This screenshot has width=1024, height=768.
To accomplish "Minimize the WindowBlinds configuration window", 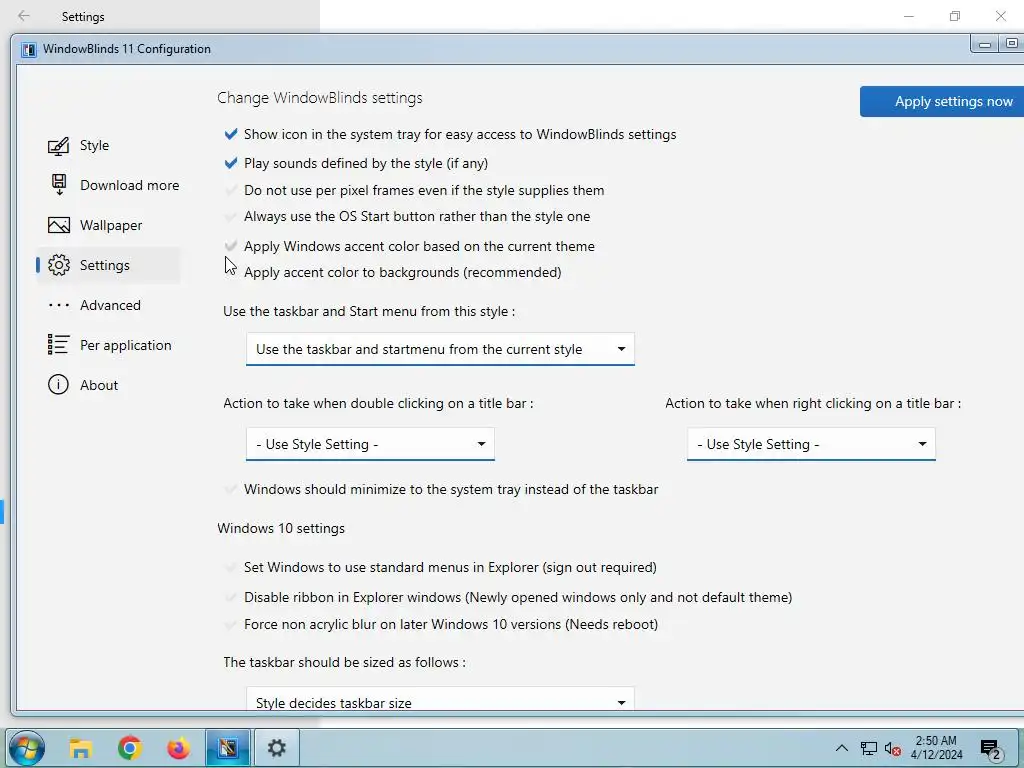I will (x=985, y=44).
